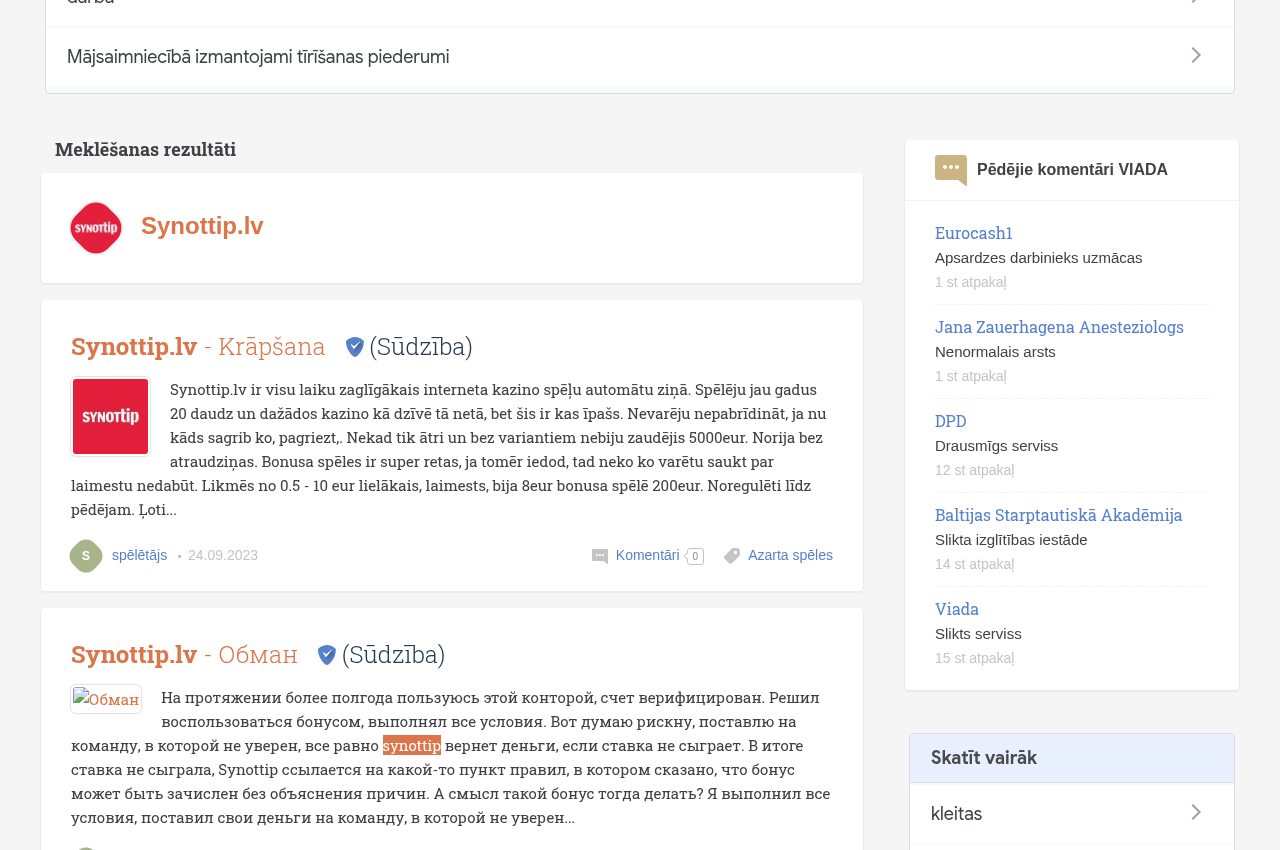Click text 'Drausmīgs serviss'

click(996, 446)
